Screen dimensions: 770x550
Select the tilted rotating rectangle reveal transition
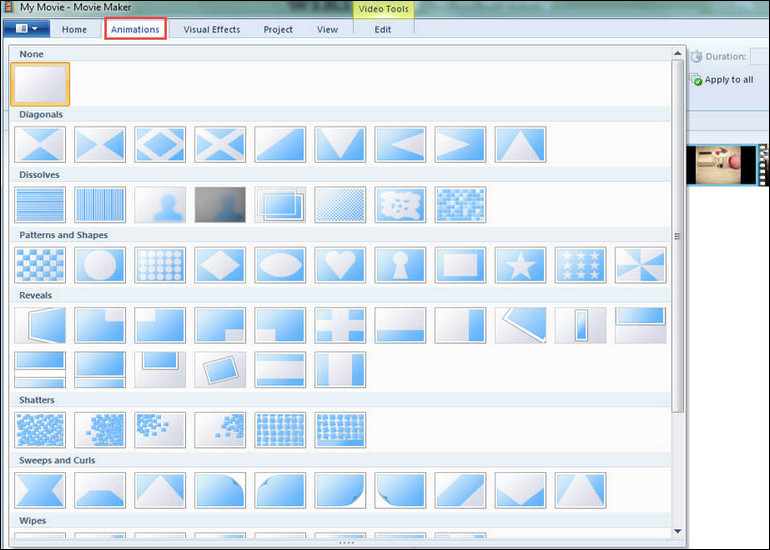[x=220, y=370]
